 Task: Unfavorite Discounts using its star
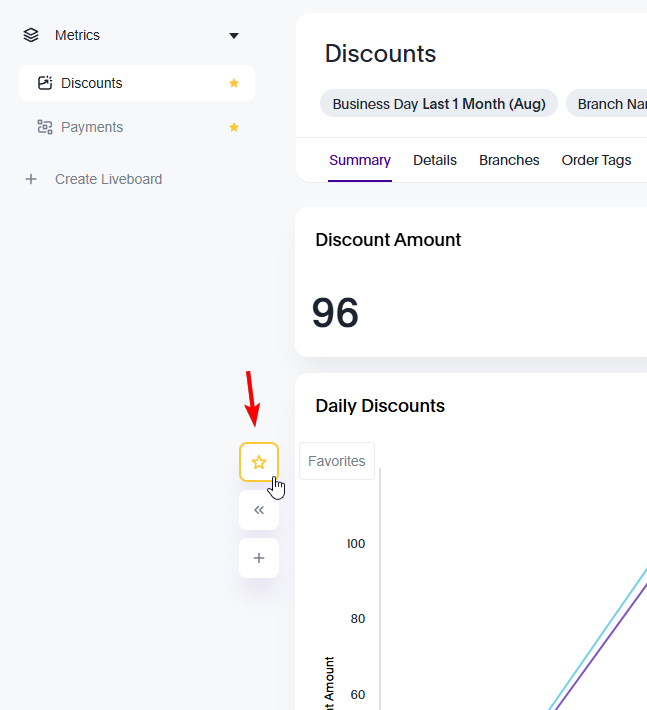point(234,83)
